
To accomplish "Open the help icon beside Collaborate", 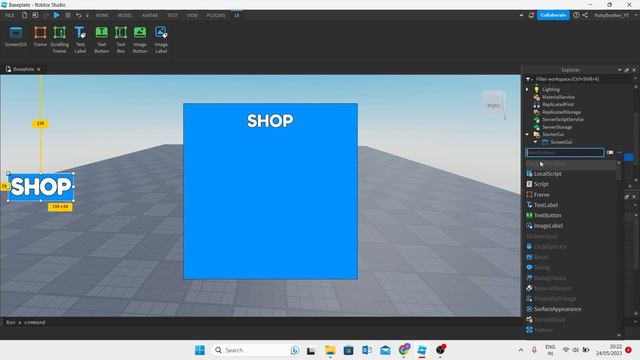I will (576, 15).
